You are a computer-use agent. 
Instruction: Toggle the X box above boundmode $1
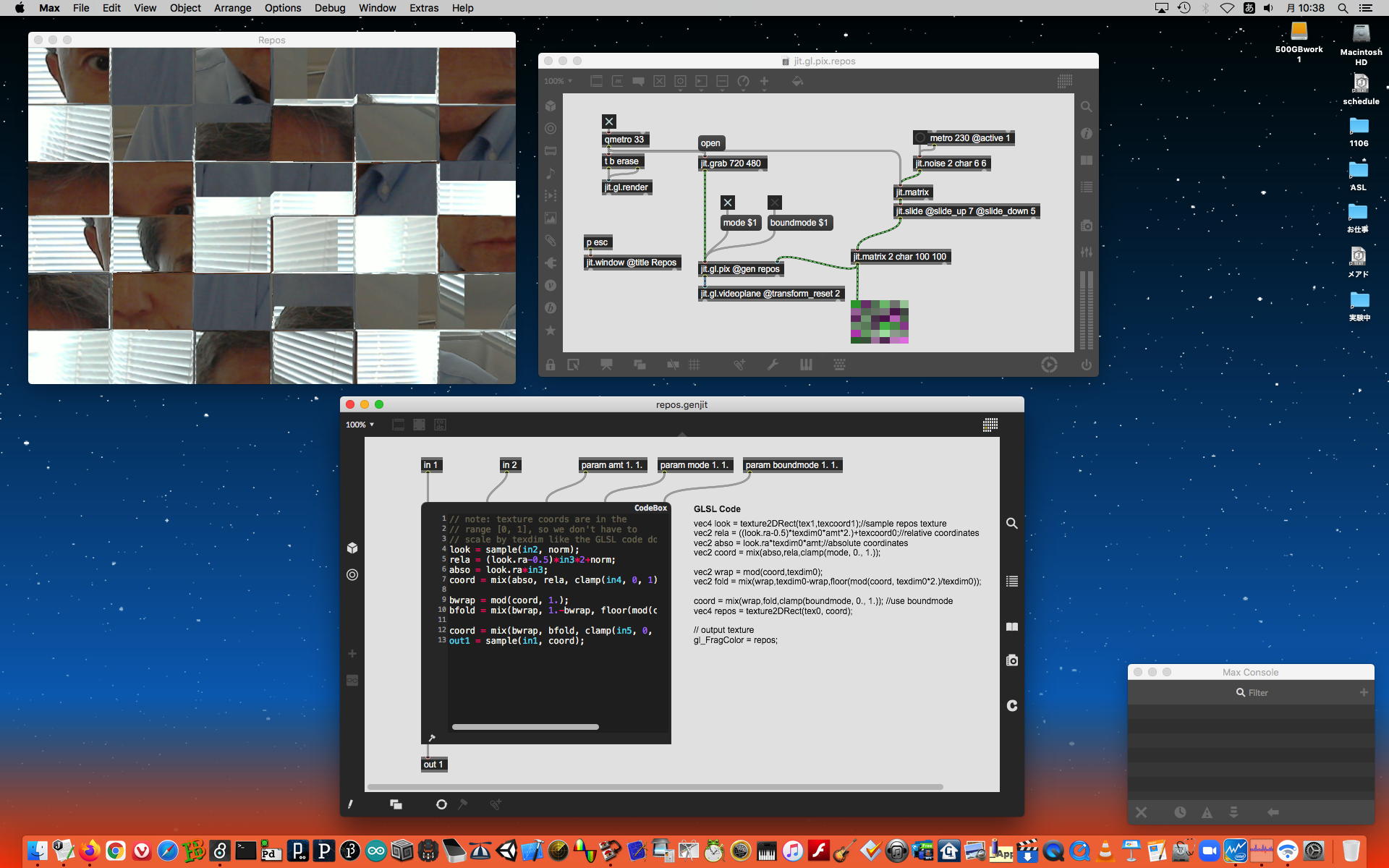[775, 203]
